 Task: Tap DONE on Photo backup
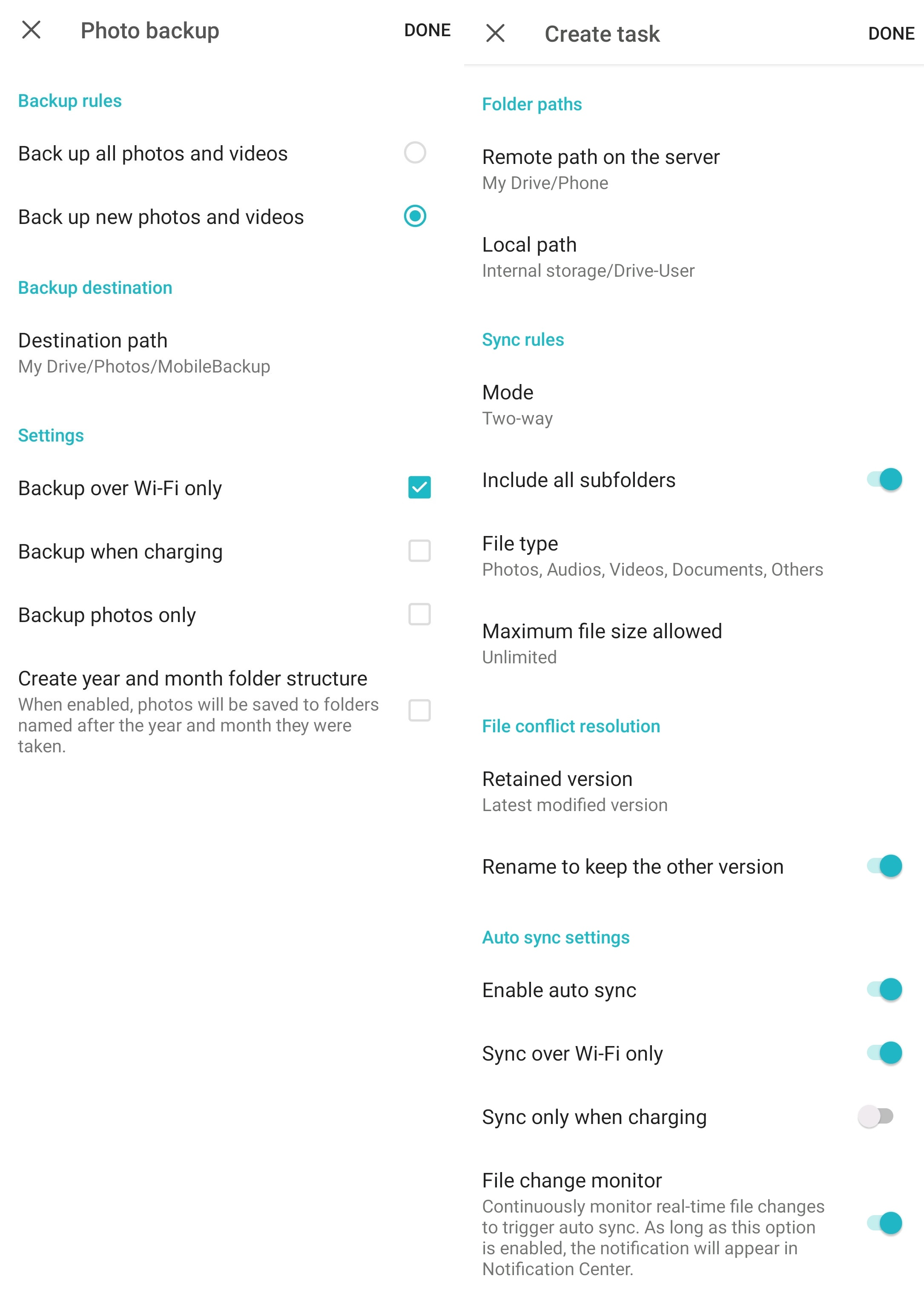427,30
